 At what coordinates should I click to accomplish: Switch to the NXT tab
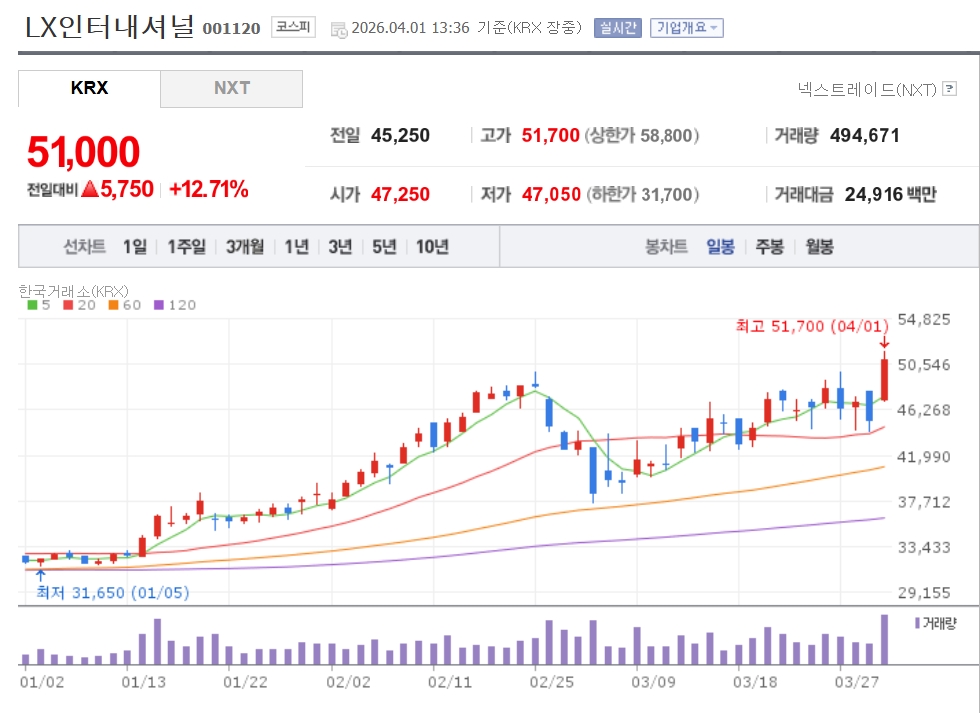click(231, 88)
